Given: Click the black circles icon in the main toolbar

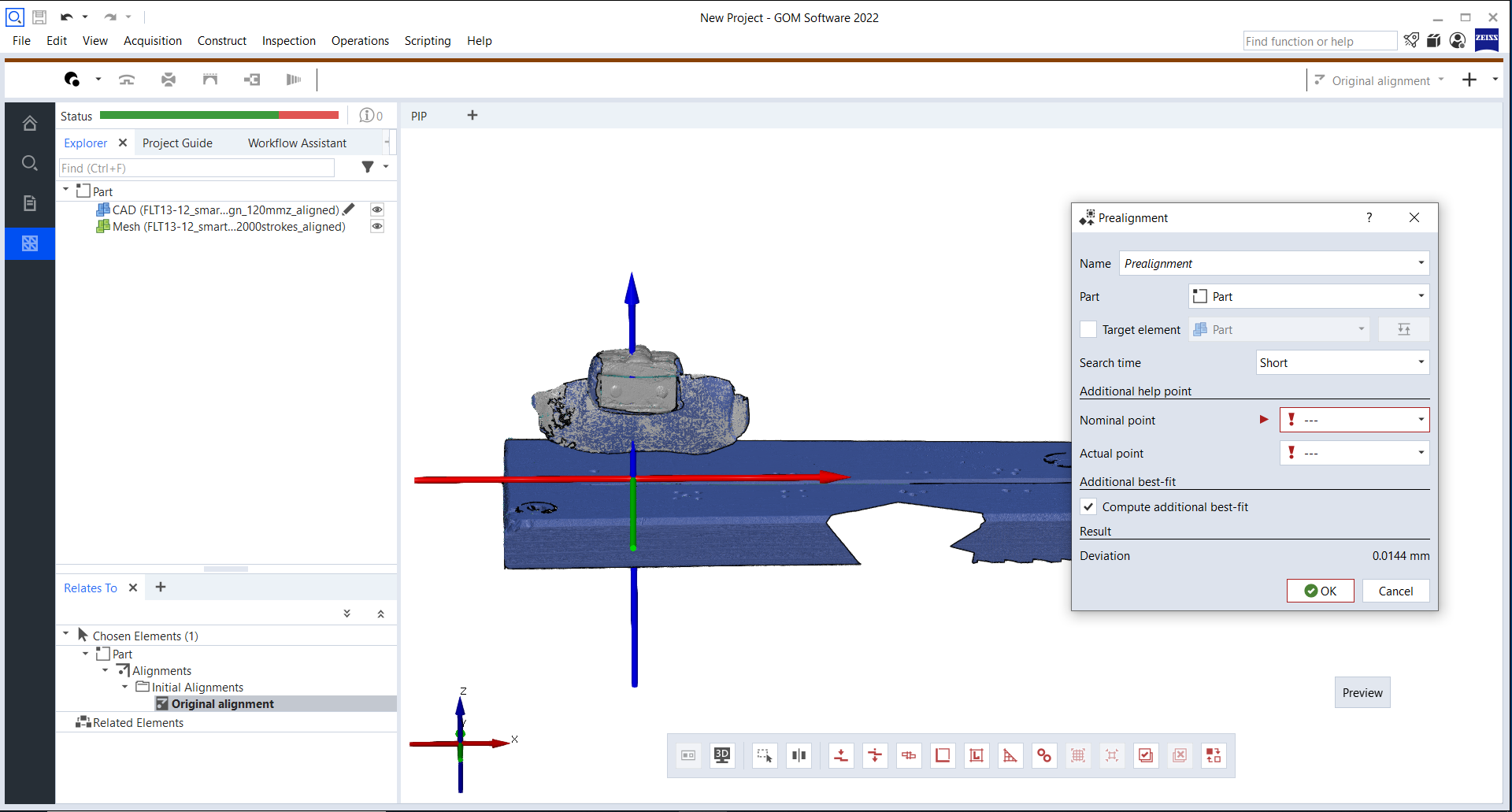Looking at the screenshot, I should 72,79.
